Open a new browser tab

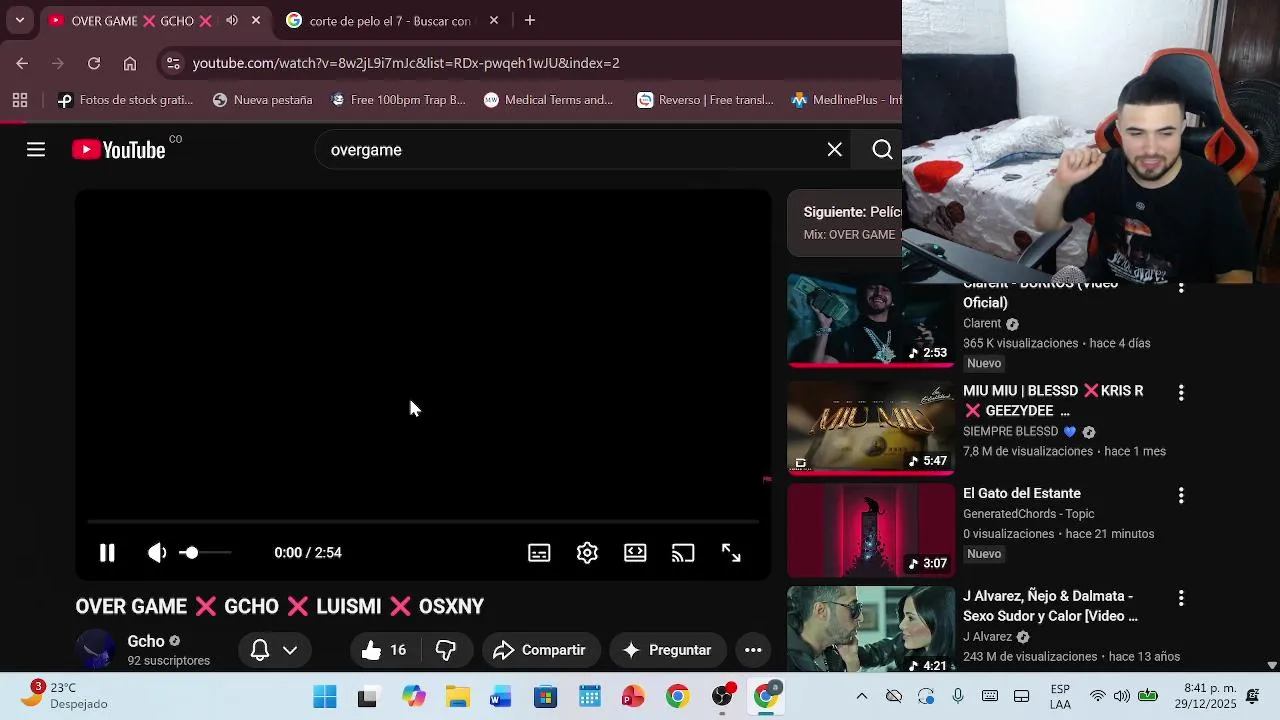click(530, 20)
